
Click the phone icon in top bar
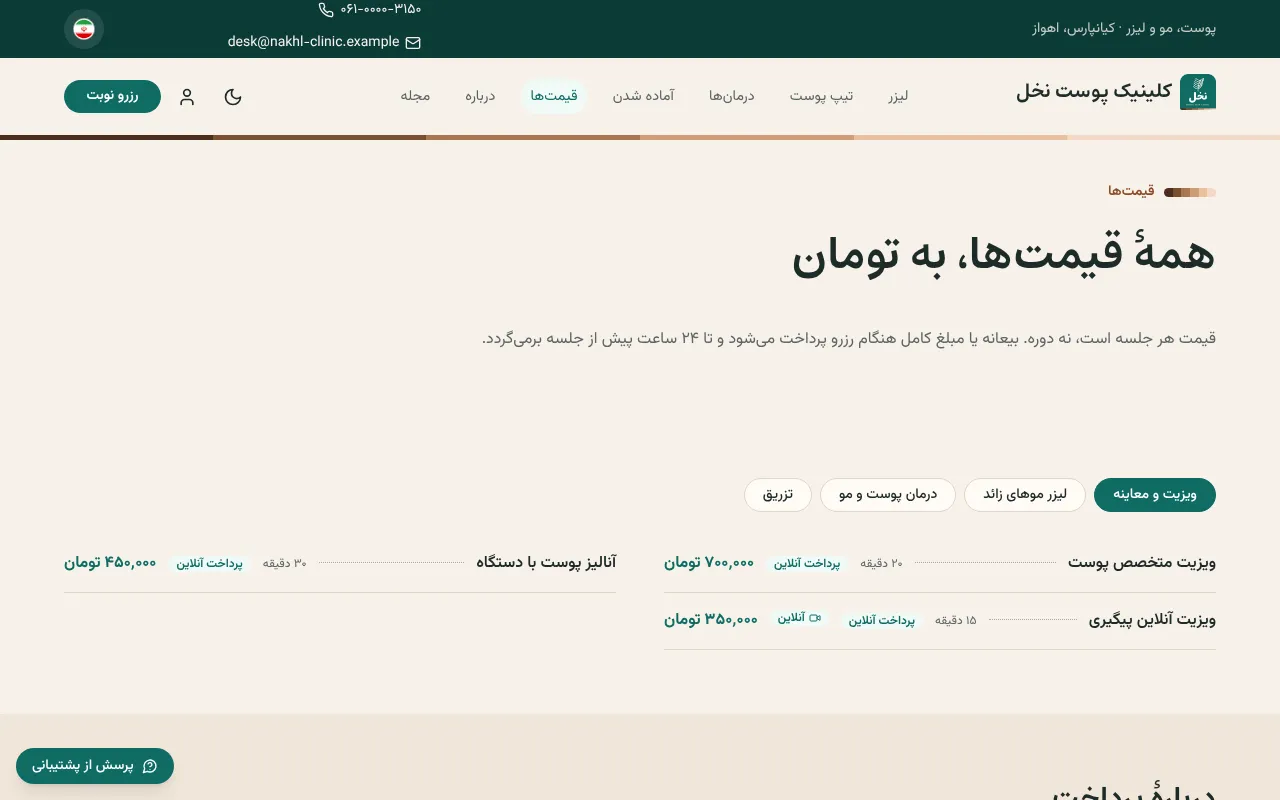coord(326,10)
